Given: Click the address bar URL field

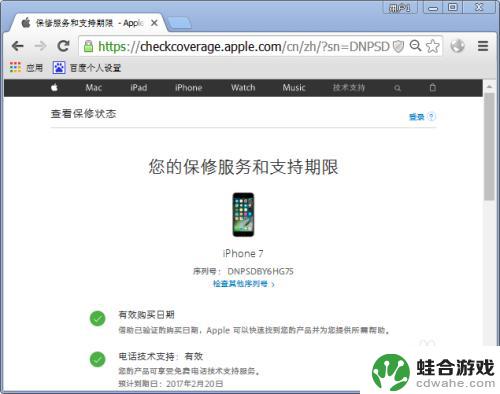Looking at the screenshot, I should tap(243, 47).
